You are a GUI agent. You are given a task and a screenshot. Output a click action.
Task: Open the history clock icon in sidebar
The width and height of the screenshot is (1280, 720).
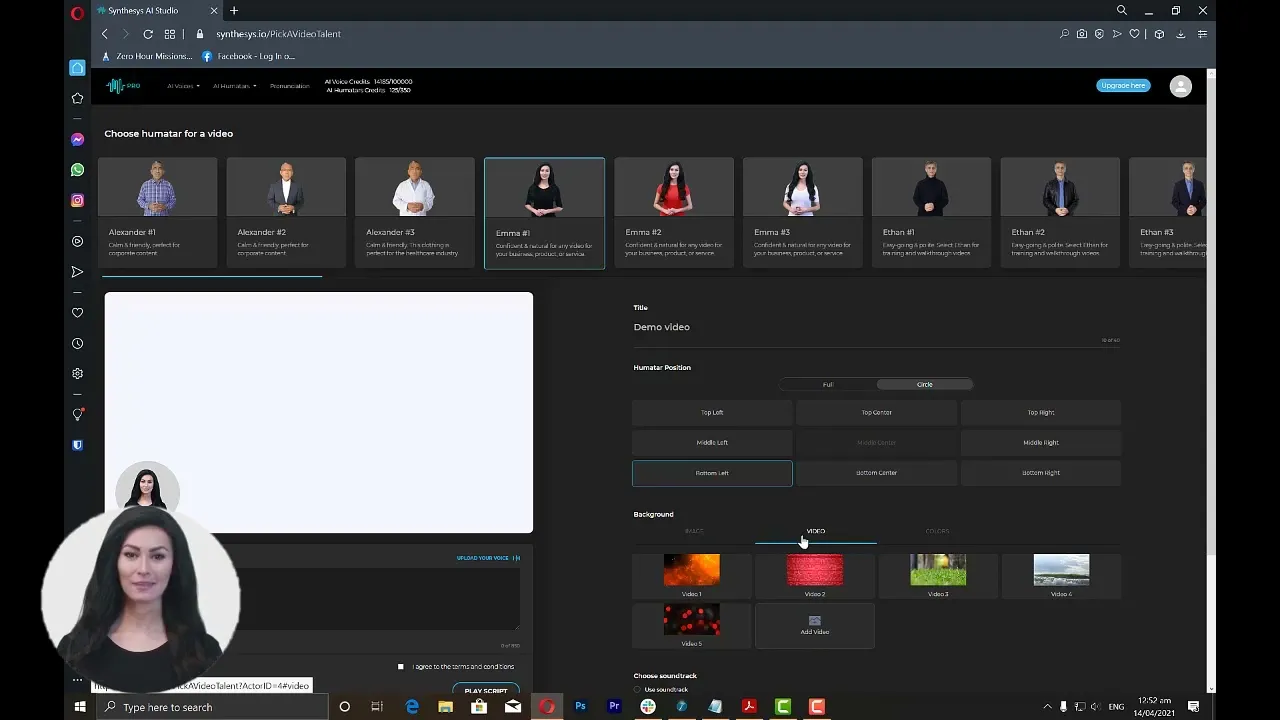coord(77,343)
